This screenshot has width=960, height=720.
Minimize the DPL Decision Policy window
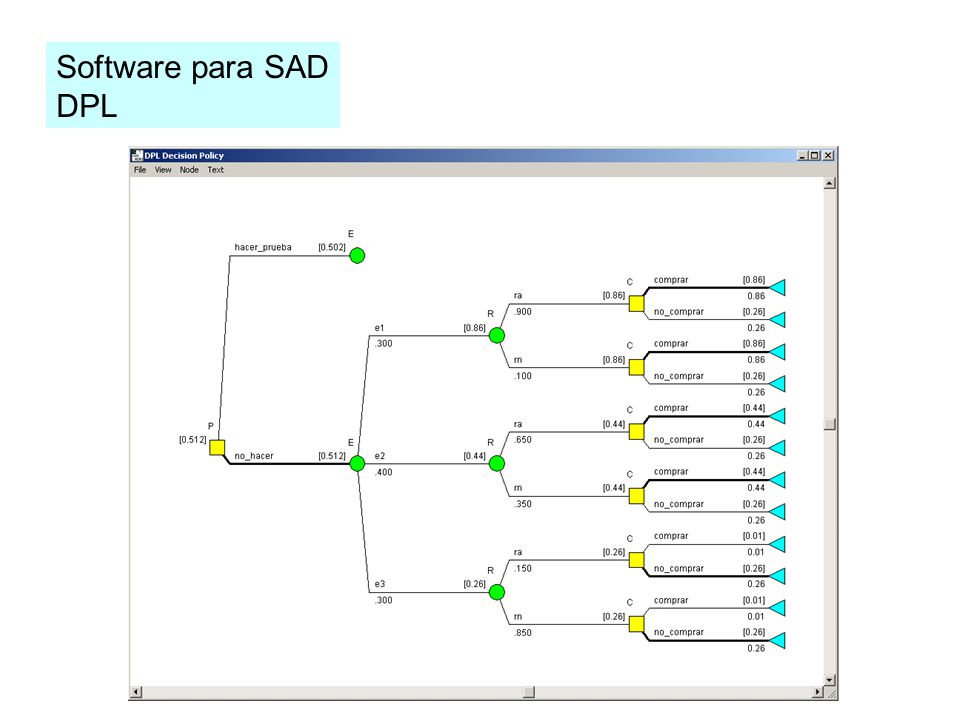(802, 156)
